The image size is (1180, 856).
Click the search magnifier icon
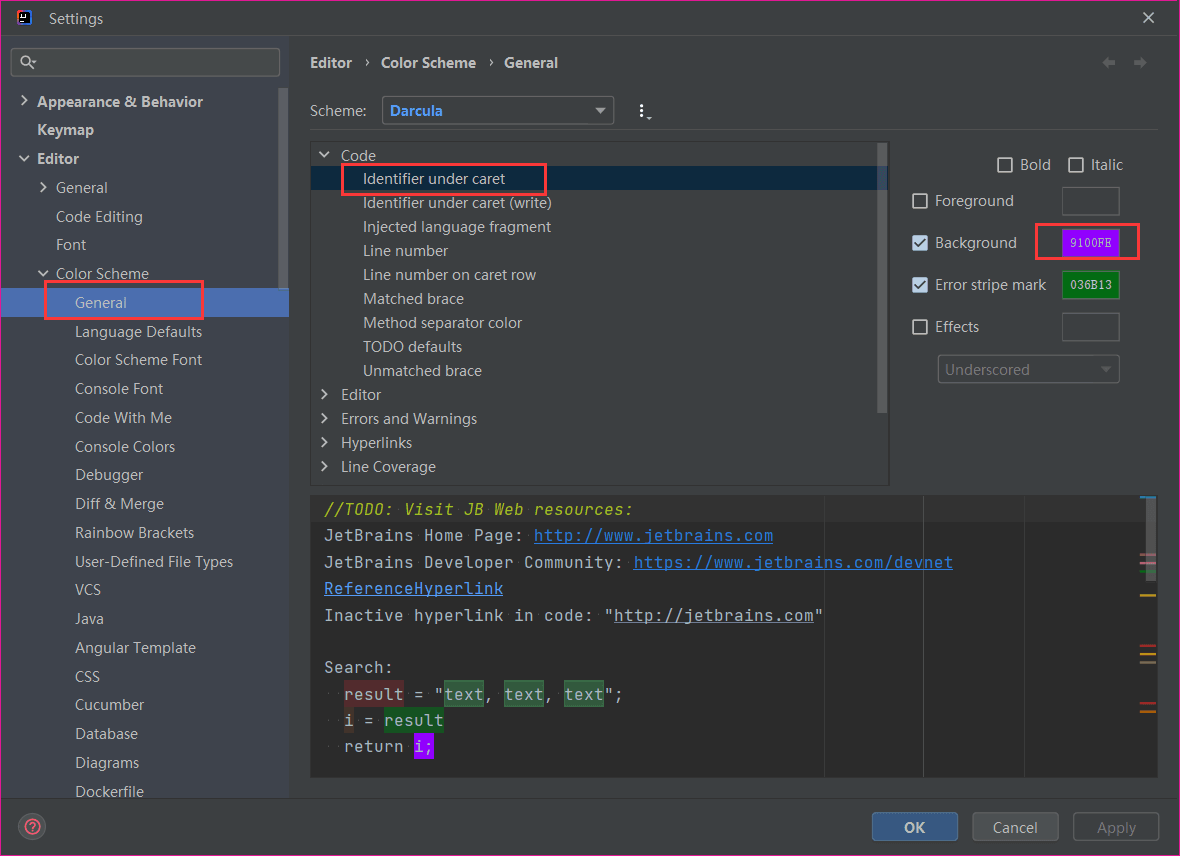[x=28, y=62]
